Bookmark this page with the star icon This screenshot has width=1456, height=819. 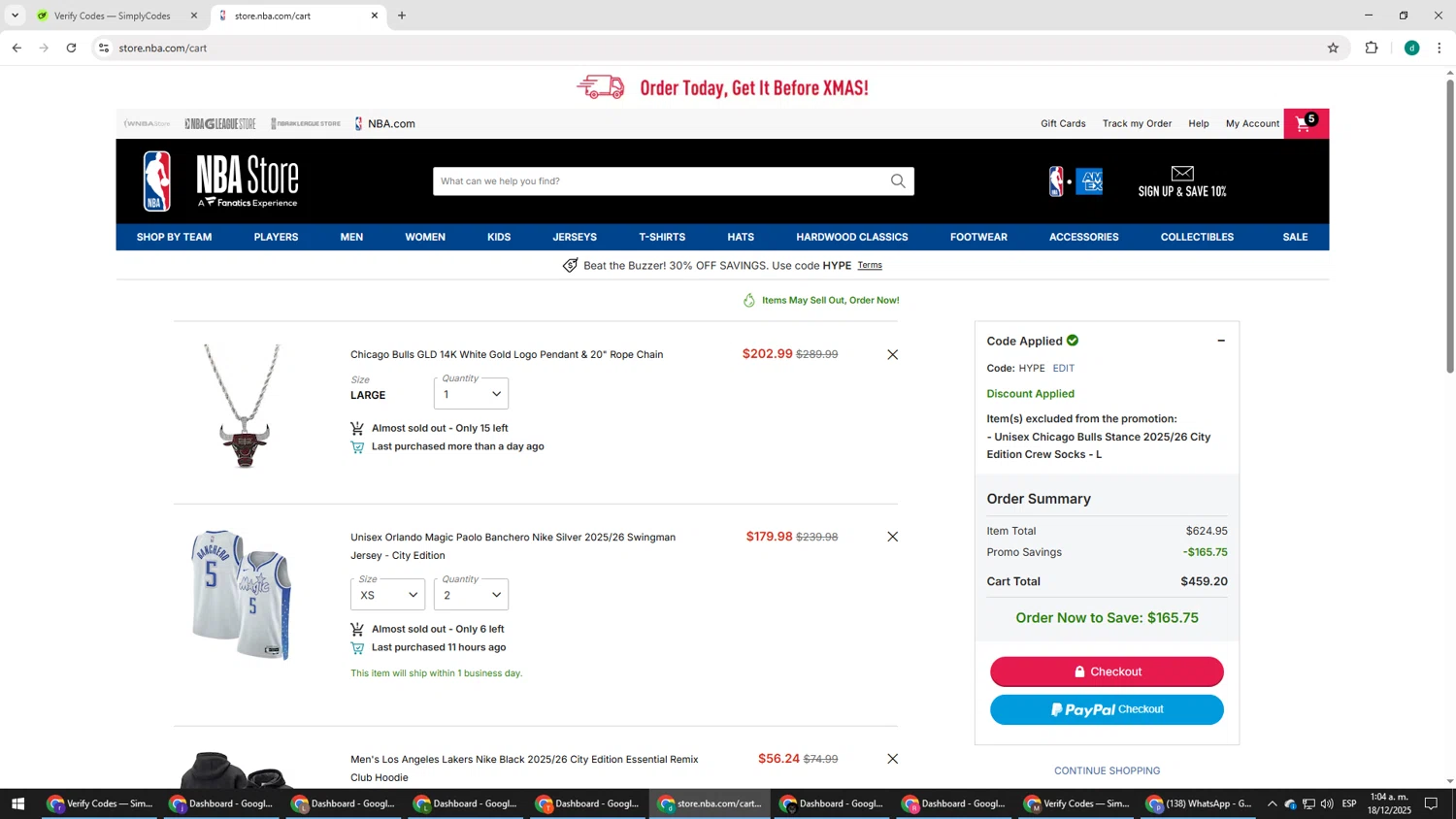point(1333,48)
